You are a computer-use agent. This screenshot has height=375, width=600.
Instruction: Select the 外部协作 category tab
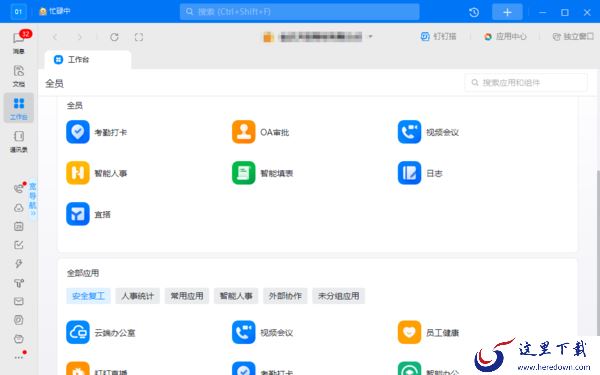pyautogui.click(x=285, y=296)
